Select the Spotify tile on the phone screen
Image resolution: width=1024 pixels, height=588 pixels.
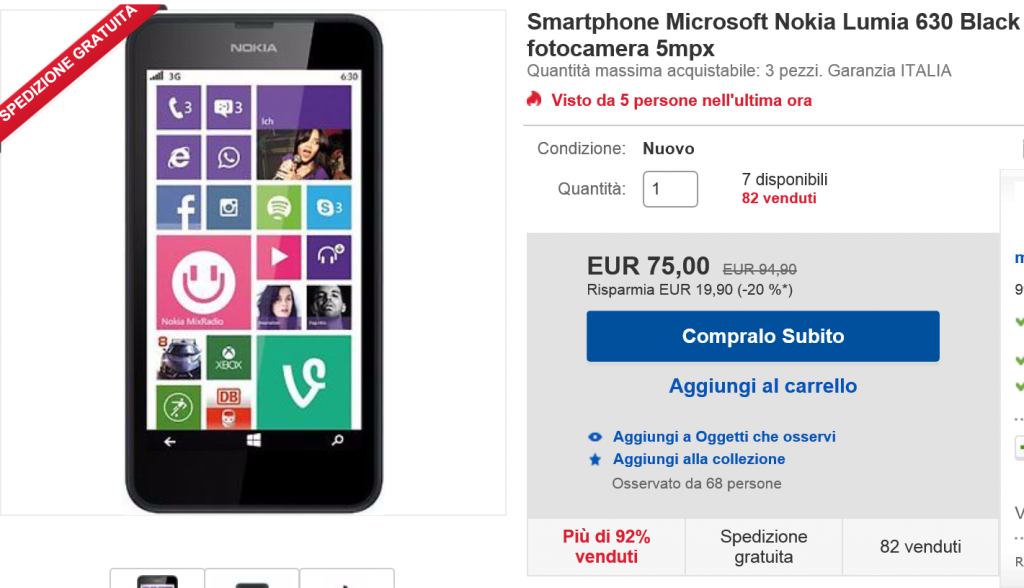pos(277,208)
